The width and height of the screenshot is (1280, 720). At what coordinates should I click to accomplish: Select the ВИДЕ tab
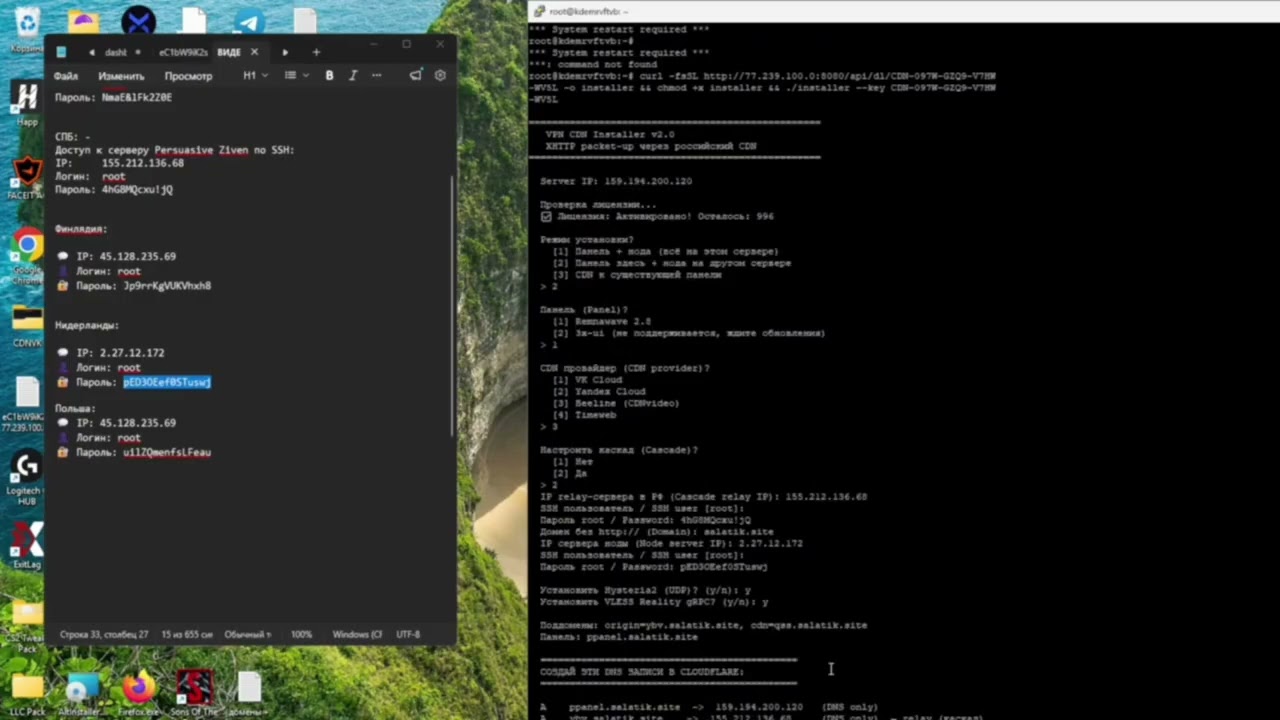coord(229,52)
